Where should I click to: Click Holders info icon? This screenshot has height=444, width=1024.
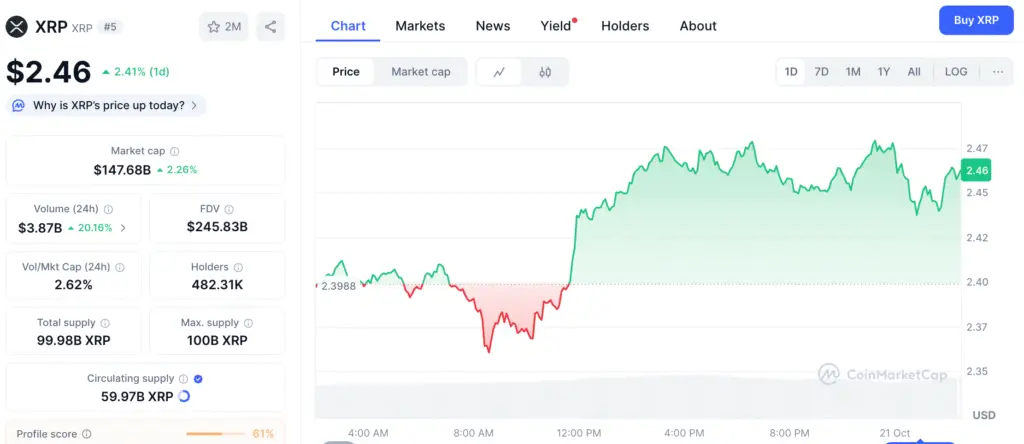[x=238, y=267]
